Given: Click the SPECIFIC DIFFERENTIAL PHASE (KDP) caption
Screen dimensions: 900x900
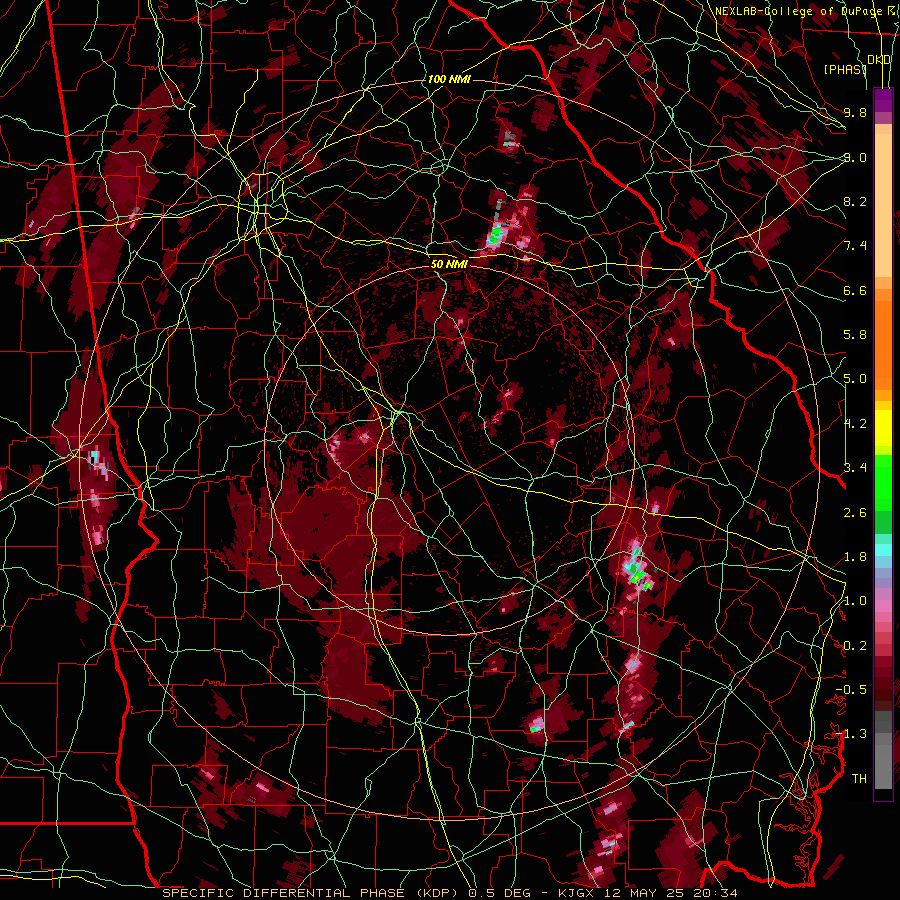Looking at the screenshot, I should point(313,893).
